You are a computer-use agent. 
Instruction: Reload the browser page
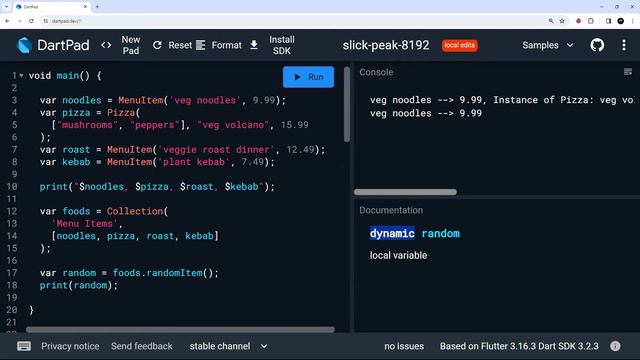pyautogui.click(x=31, y=21)
